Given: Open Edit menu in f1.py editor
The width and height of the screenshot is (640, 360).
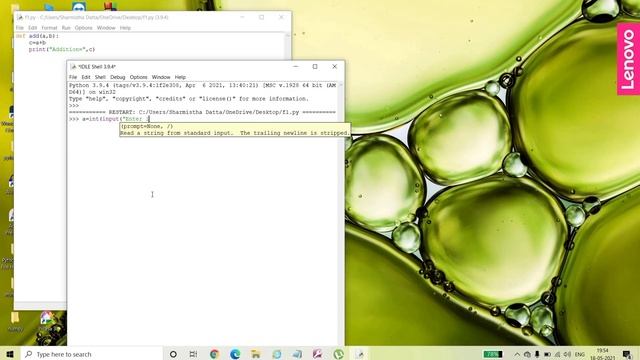Looking at the screenshot, I should click(x=33, y=28).
